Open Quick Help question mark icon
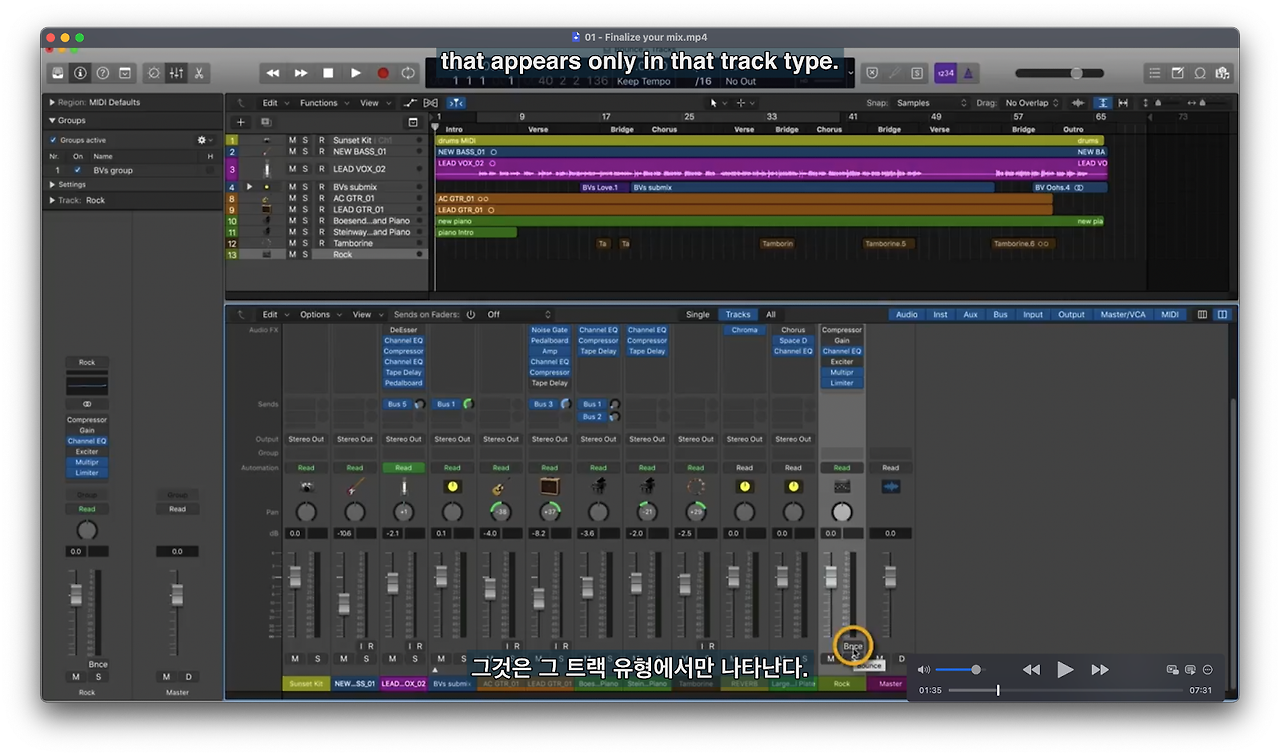Image resolution: width=1280 pixels, height=756 pixels. pyautogui.click(x=103, y=73)
